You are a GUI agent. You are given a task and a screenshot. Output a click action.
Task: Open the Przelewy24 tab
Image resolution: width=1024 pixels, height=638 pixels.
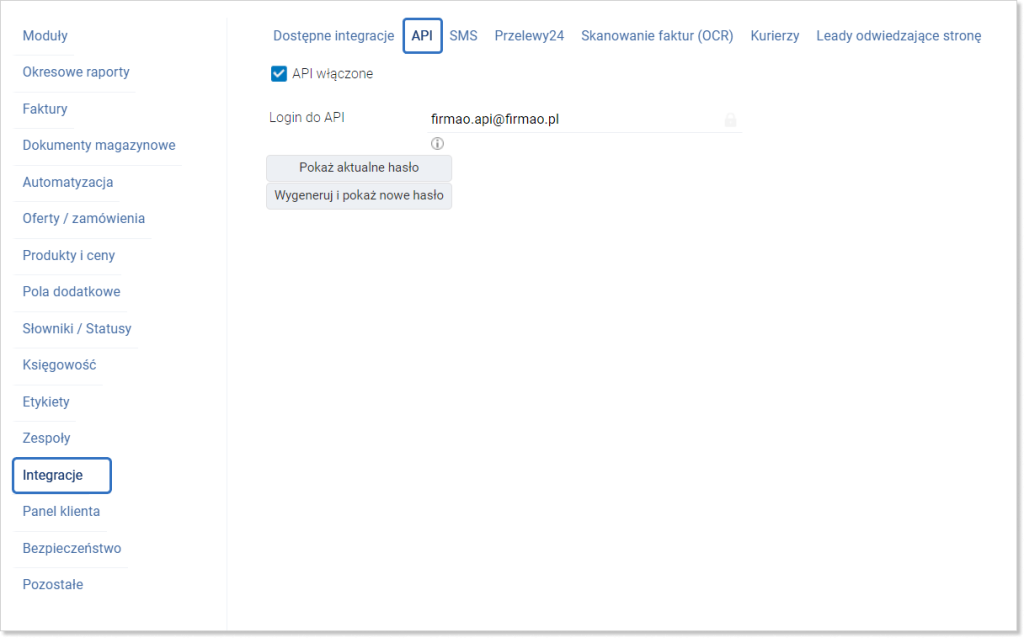coord(529,36)
